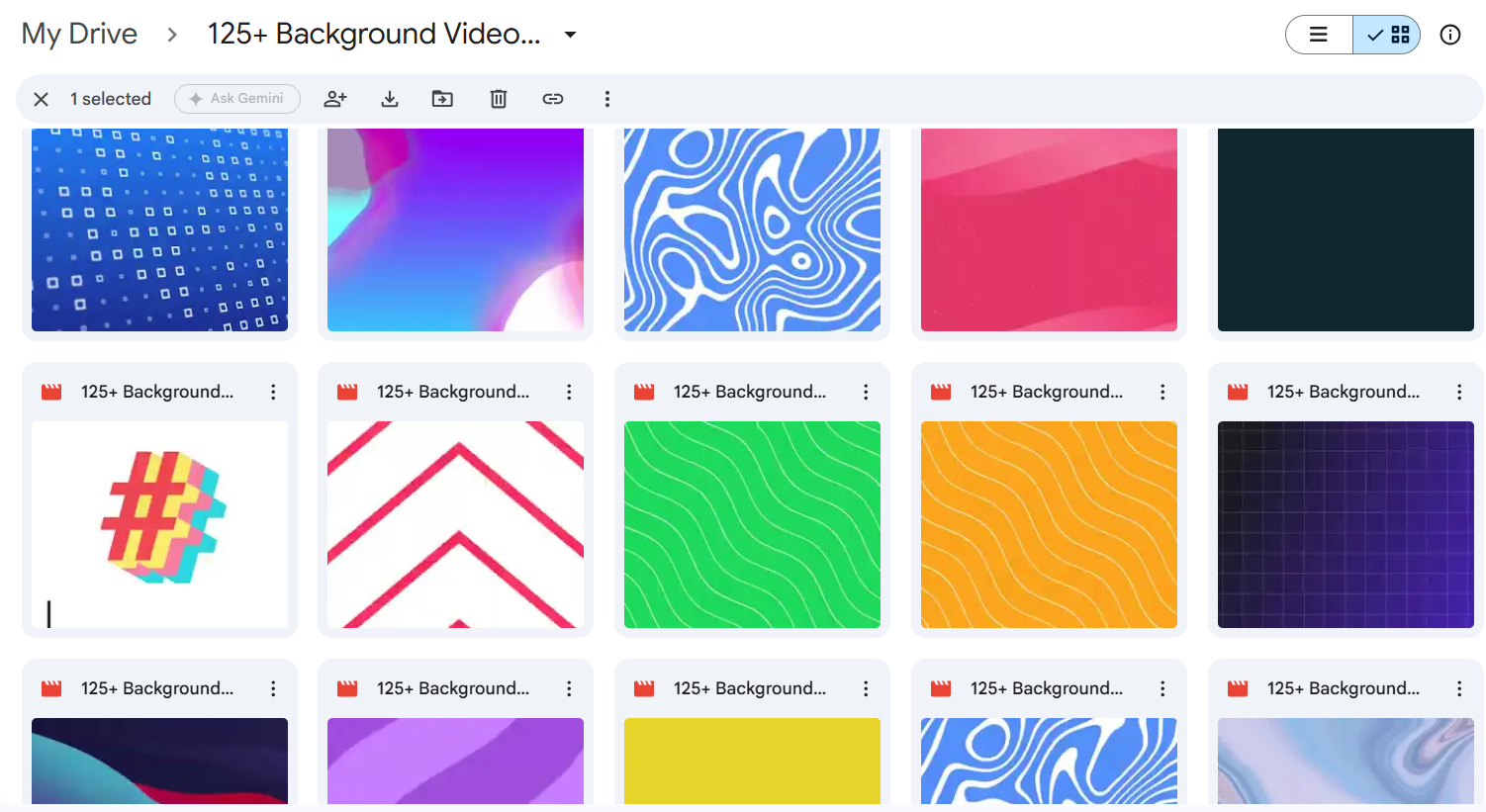Click the file name above the green wavy thumbnail
Screen dimensions: 1486x812
coord(749,392)
